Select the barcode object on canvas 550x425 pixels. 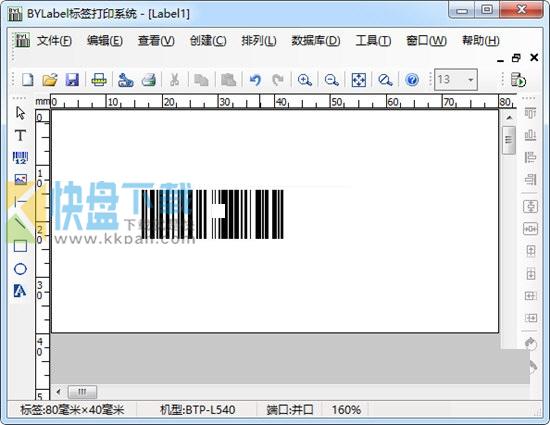[212, 214]
